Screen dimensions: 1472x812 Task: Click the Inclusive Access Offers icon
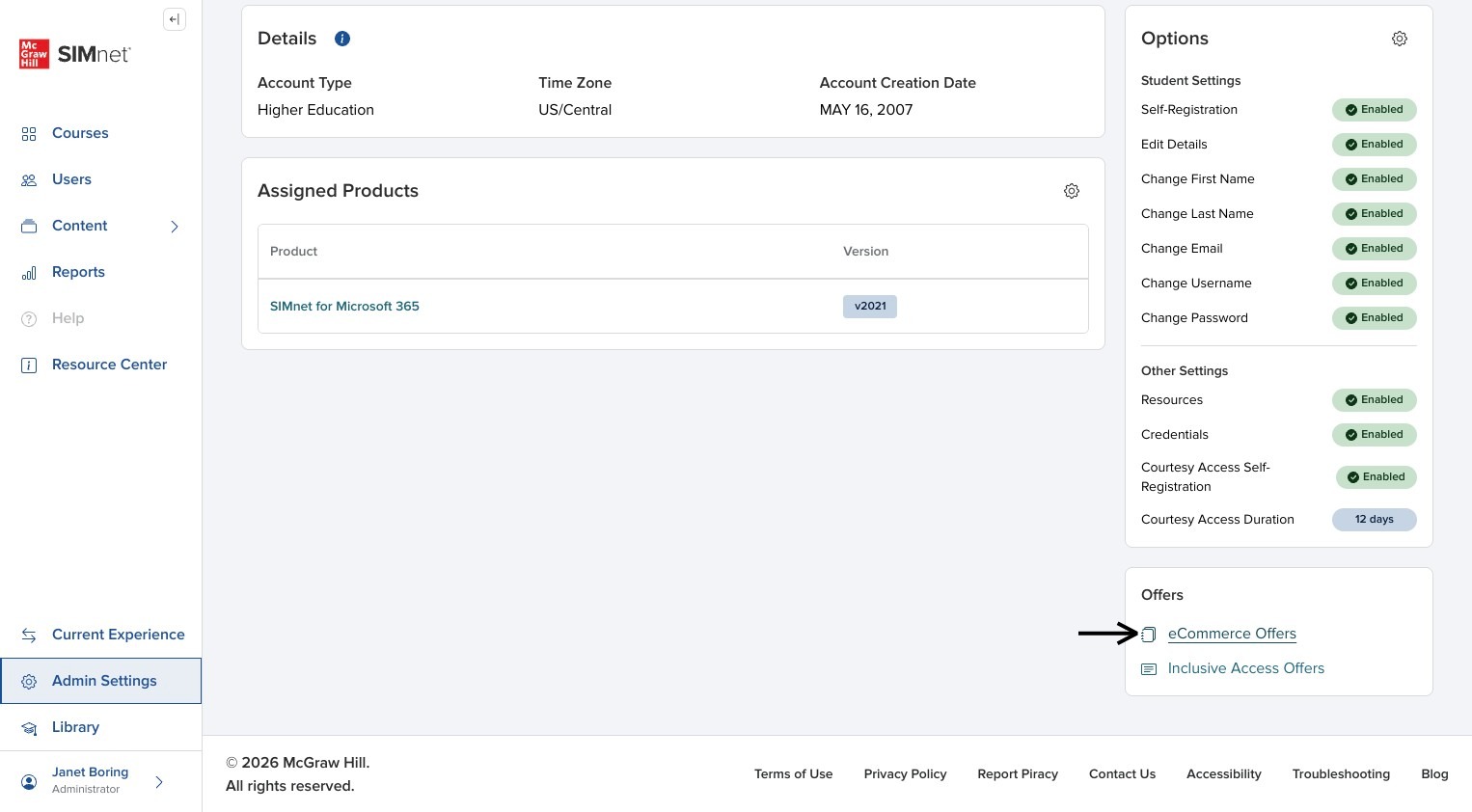[1149, 669]
